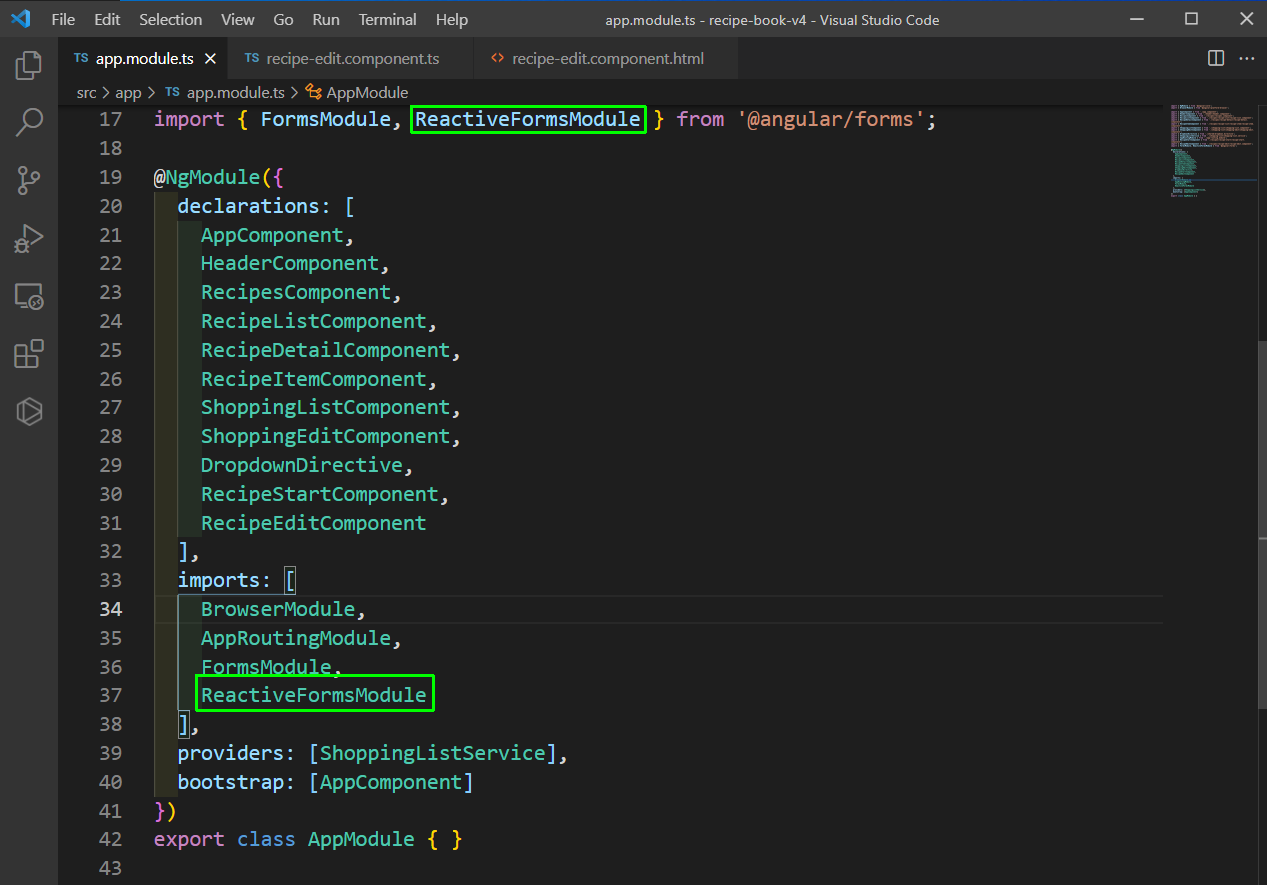Click the AppModule breadcrumb symbol
The image size is (1267, 885).
tap(367, 92)
